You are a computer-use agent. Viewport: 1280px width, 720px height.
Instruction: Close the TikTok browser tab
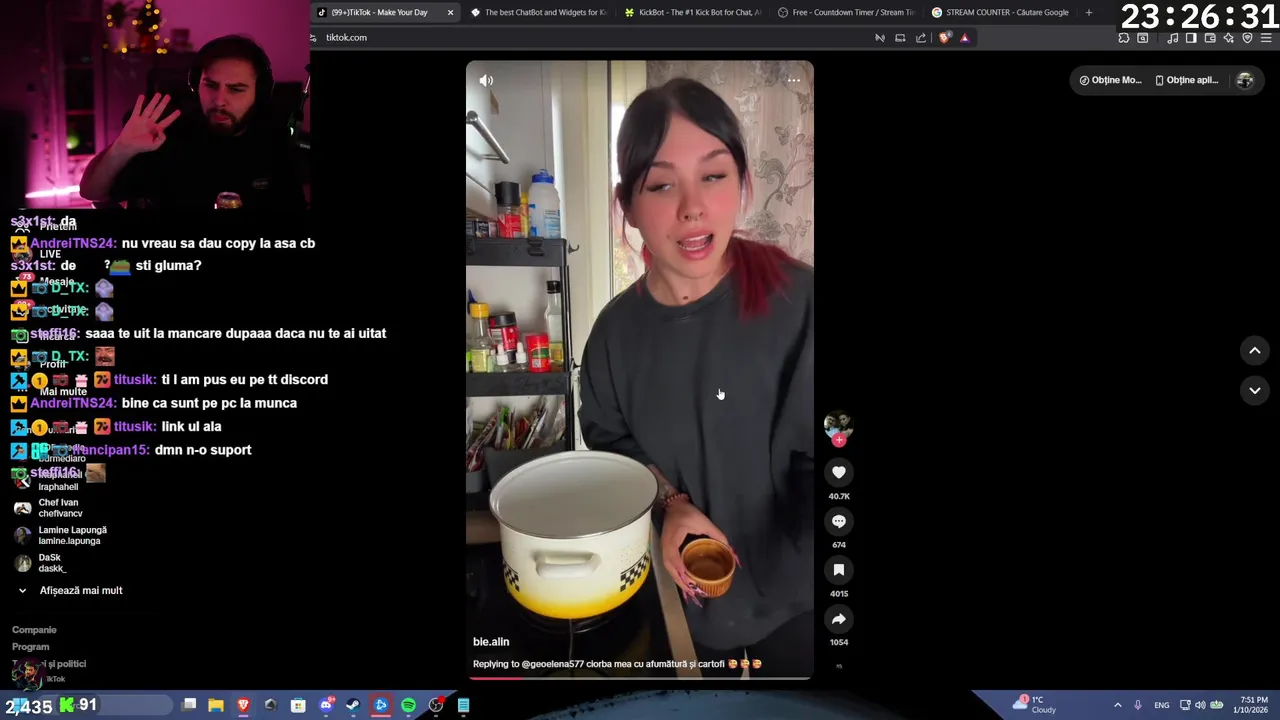[450, 12]
